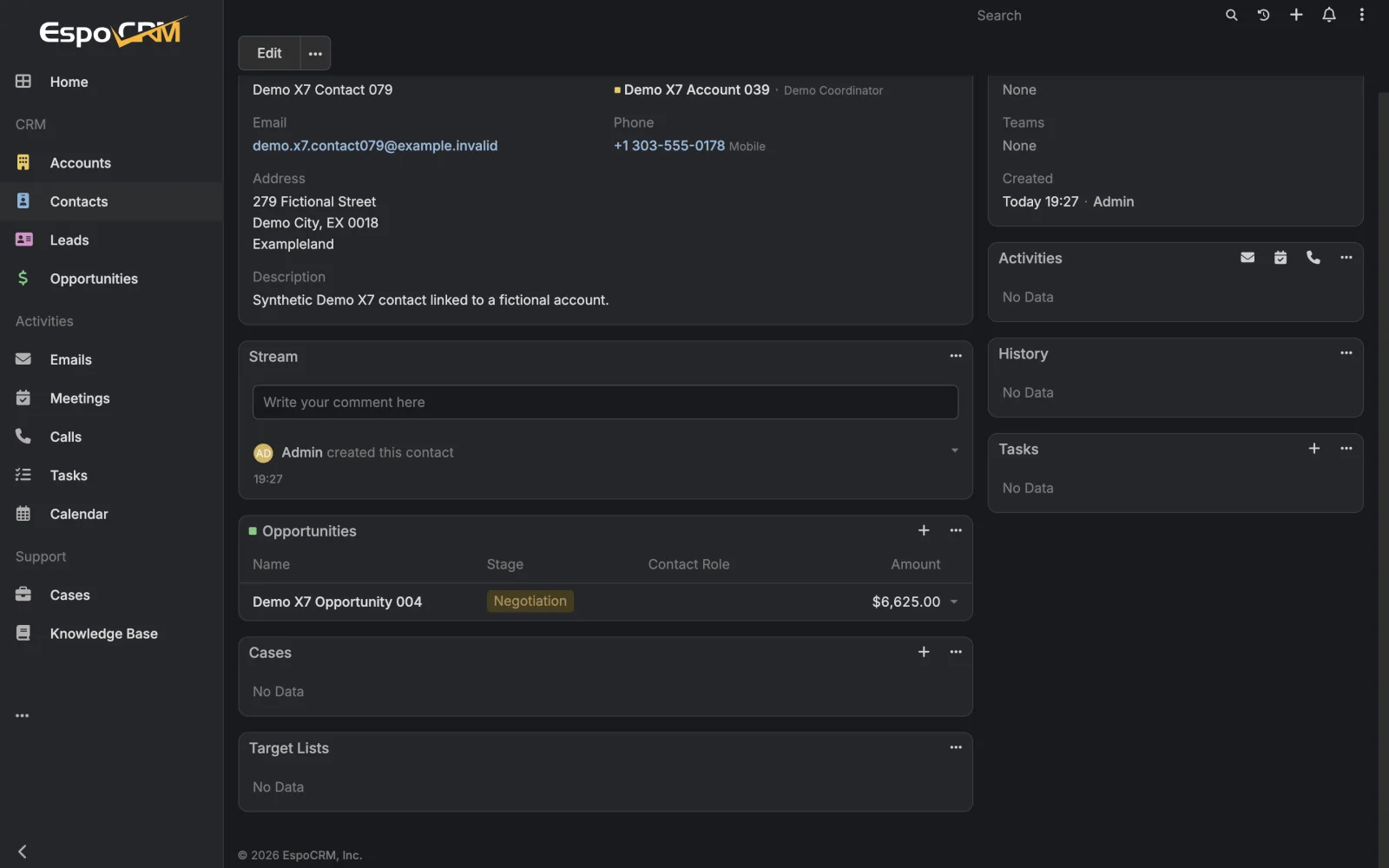Screen dimensions: 1389x868
Task: Click the Negotiation stage badge
Action: [x=530, y=601]
